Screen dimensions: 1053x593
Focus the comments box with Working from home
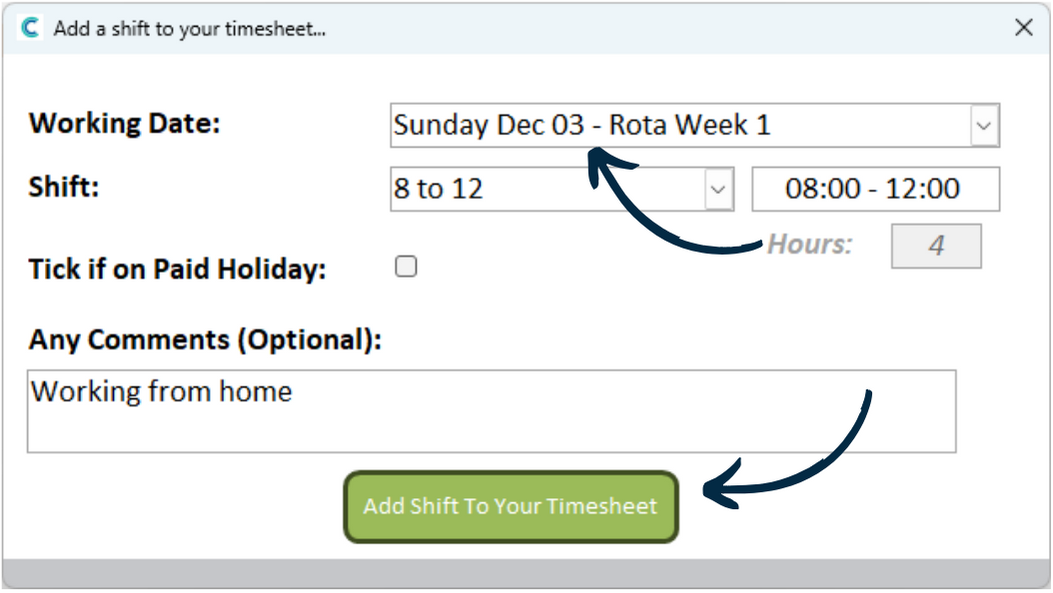coord(491,411)
